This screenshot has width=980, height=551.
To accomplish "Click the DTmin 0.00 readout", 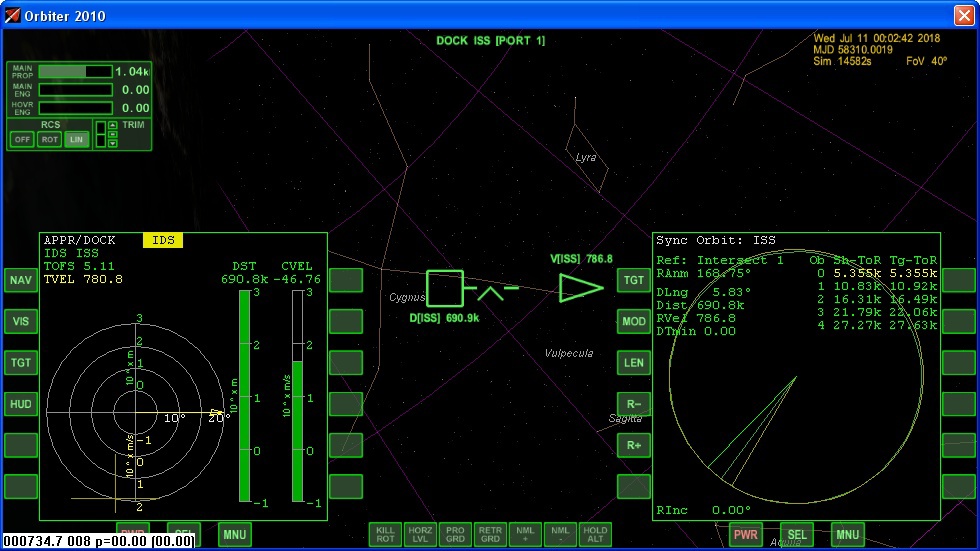I will [696, 331].
